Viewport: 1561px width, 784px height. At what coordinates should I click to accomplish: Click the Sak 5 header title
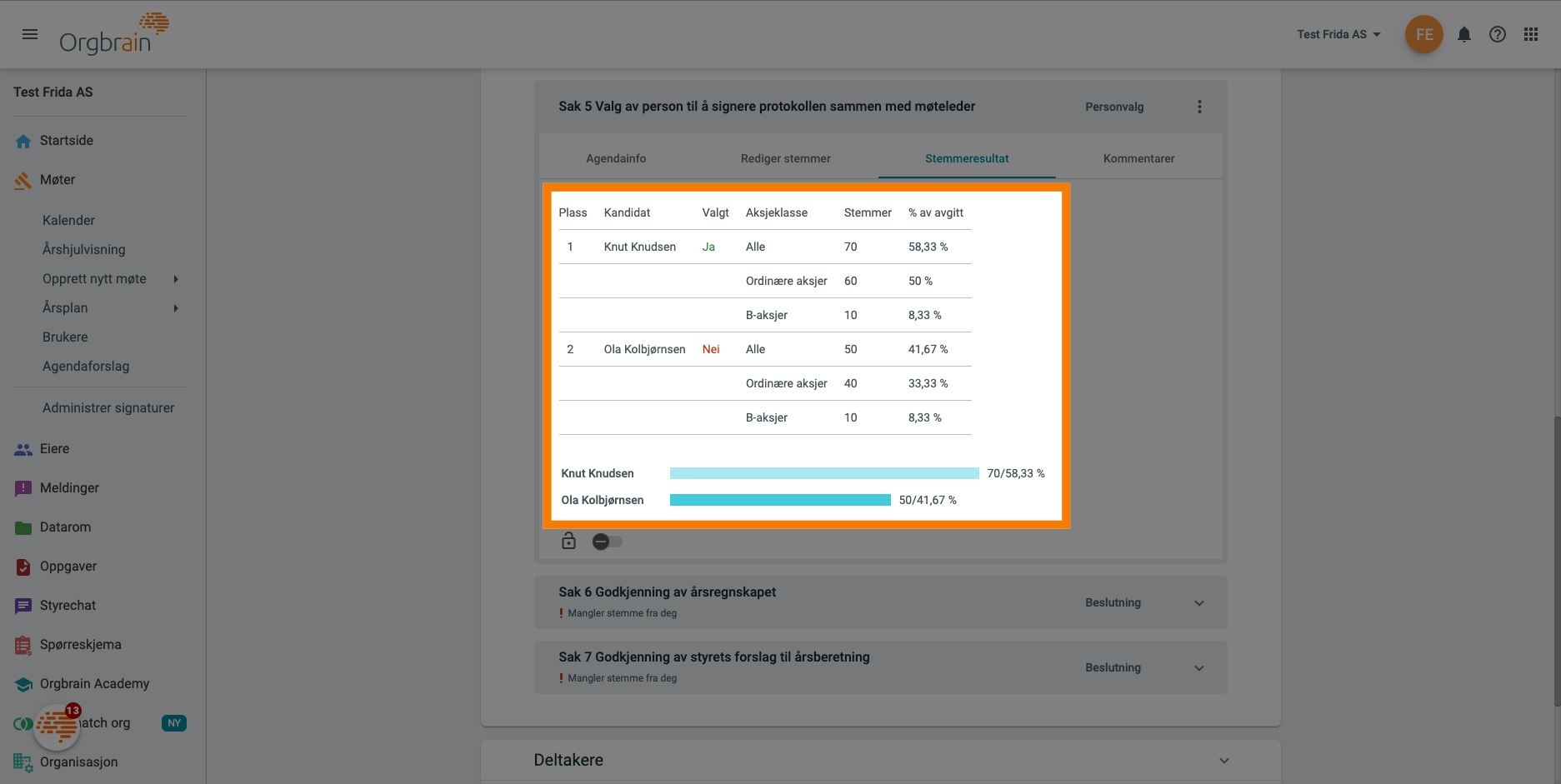tap(767, 107)
